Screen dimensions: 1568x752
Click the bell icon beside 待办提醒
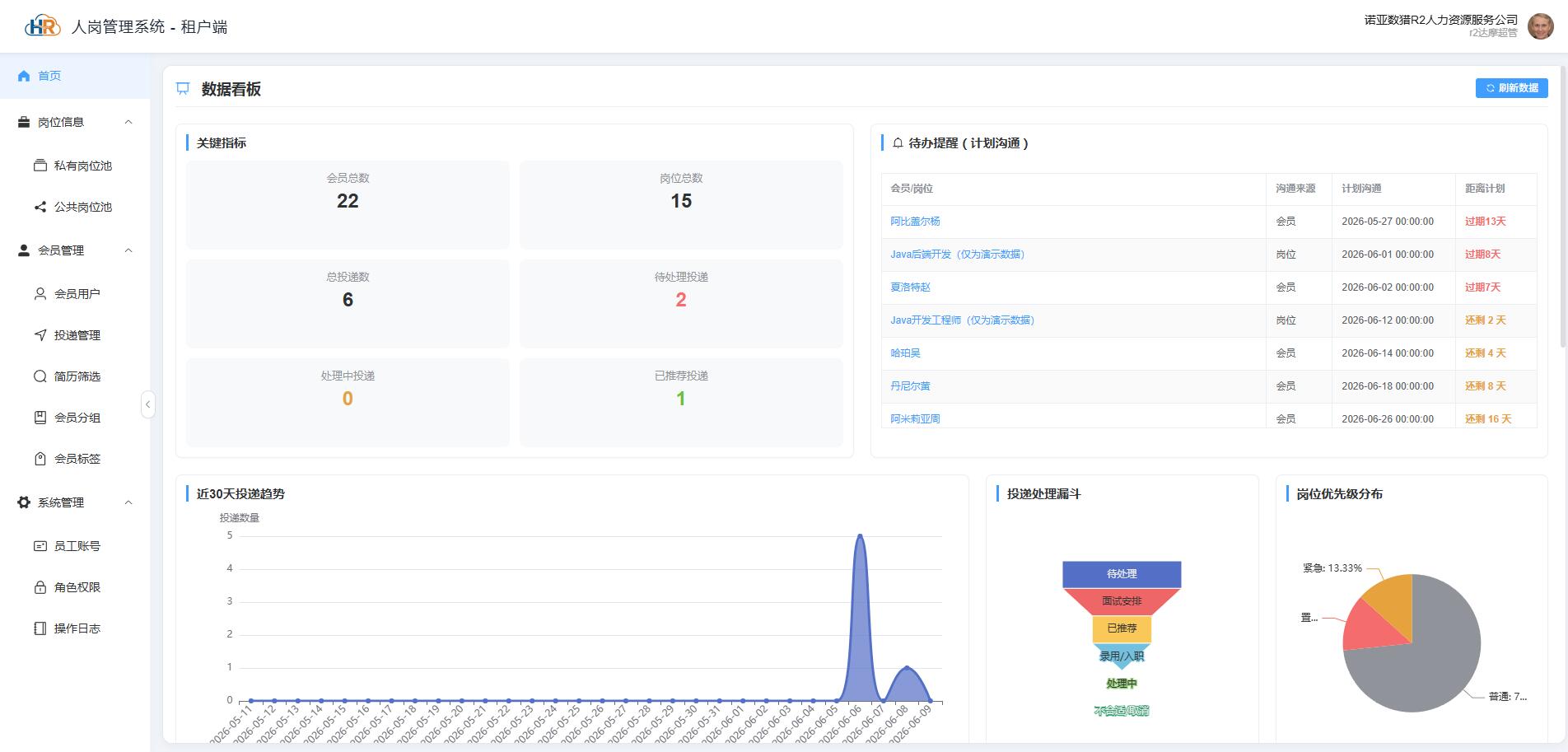[898, 143]
